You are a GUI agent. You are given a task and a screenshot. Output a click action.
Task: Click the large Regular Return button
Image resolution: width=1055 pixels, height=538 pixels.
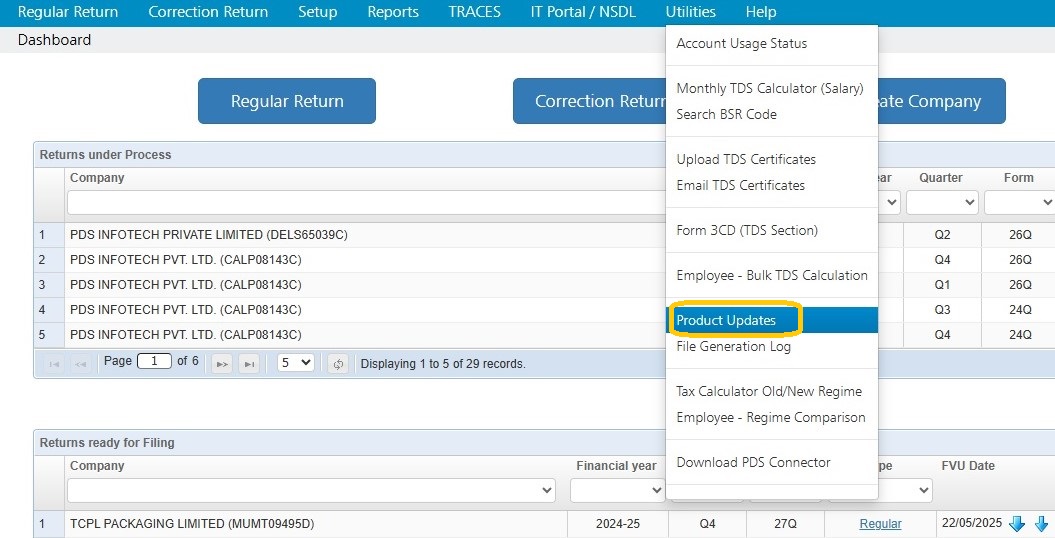(x=287, y=101)
